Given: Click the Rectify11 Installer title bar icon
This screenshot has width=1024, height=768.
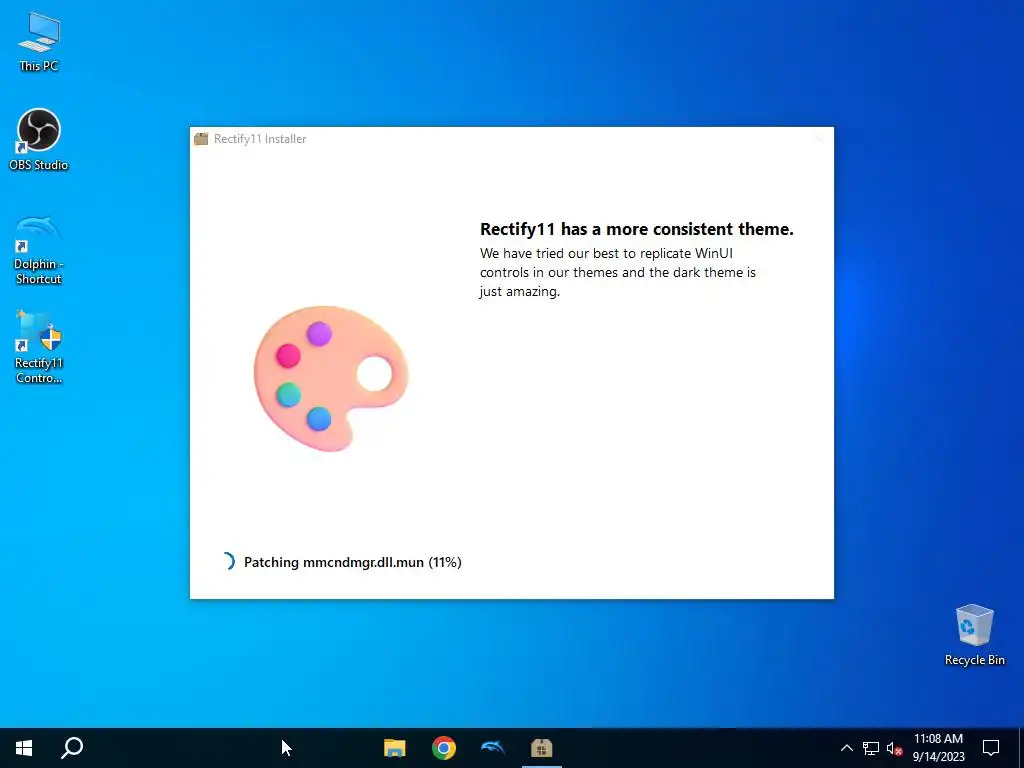Looking at the screenshot, I should (201, 138).
